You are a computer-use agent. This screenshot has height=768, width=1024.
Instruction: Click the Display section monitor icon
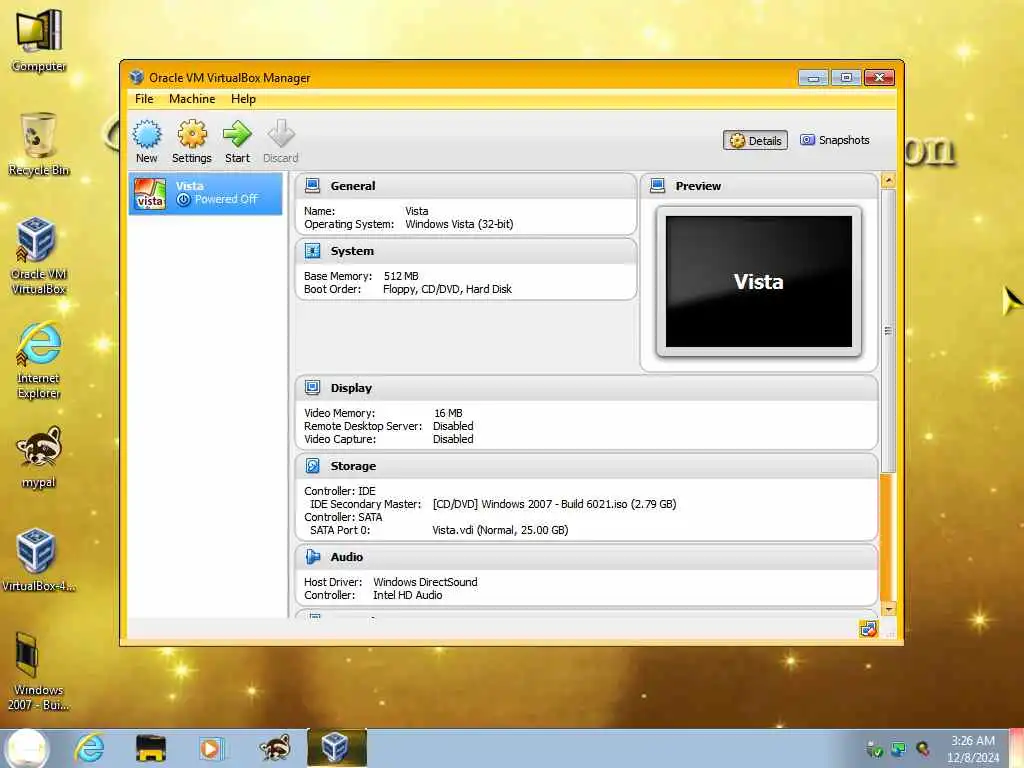[313, 388]
